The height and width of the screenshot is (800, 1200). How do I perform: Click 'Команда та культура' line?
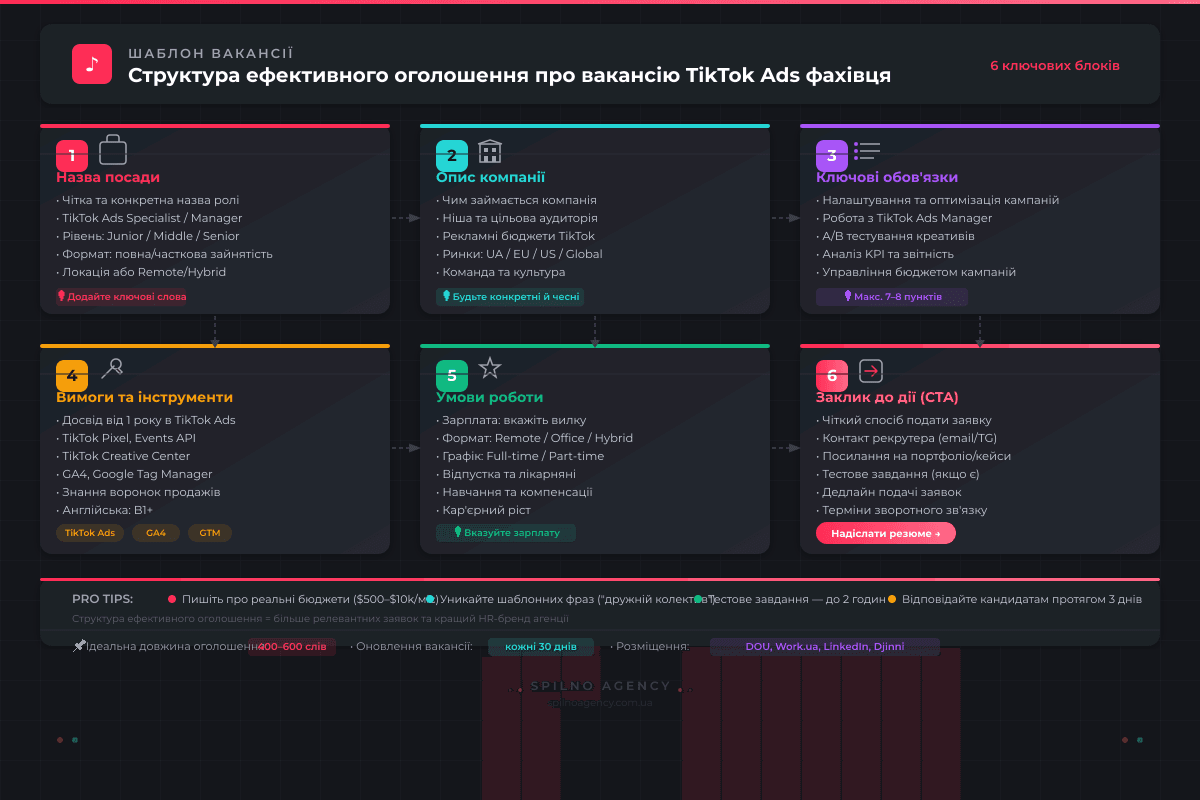(500, 272)
